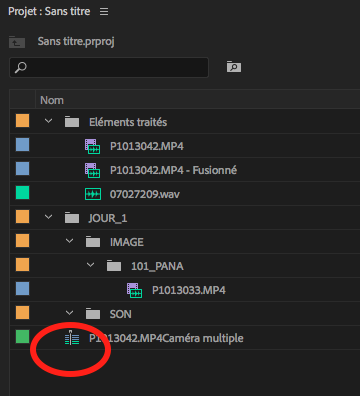Viewport: 360px width, 396px height.
Task: Select the P1013042.MP4 - Fusionné name
Action: click(x=173, y=170)
